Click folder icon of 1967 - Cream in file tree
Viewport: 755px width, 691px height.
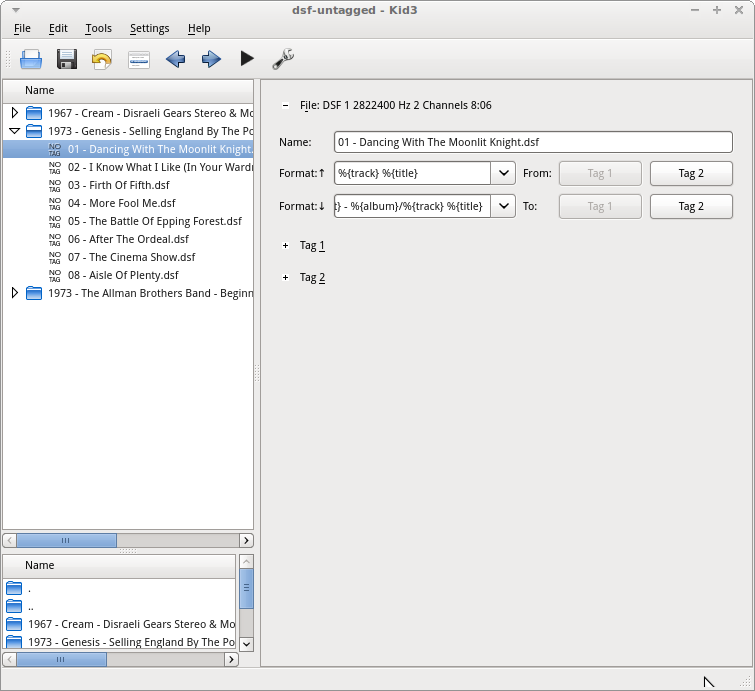(34, 113)
